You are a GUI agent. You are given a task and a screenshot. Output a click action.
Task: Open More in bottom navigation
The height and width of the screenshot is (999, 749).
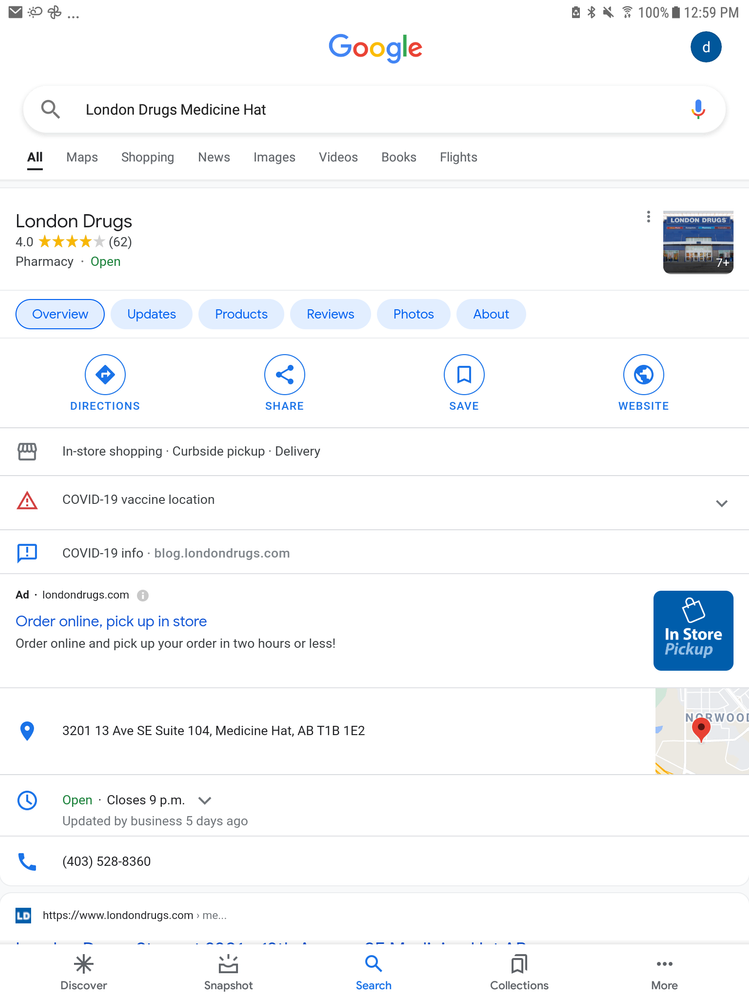[x=664, y=972]
